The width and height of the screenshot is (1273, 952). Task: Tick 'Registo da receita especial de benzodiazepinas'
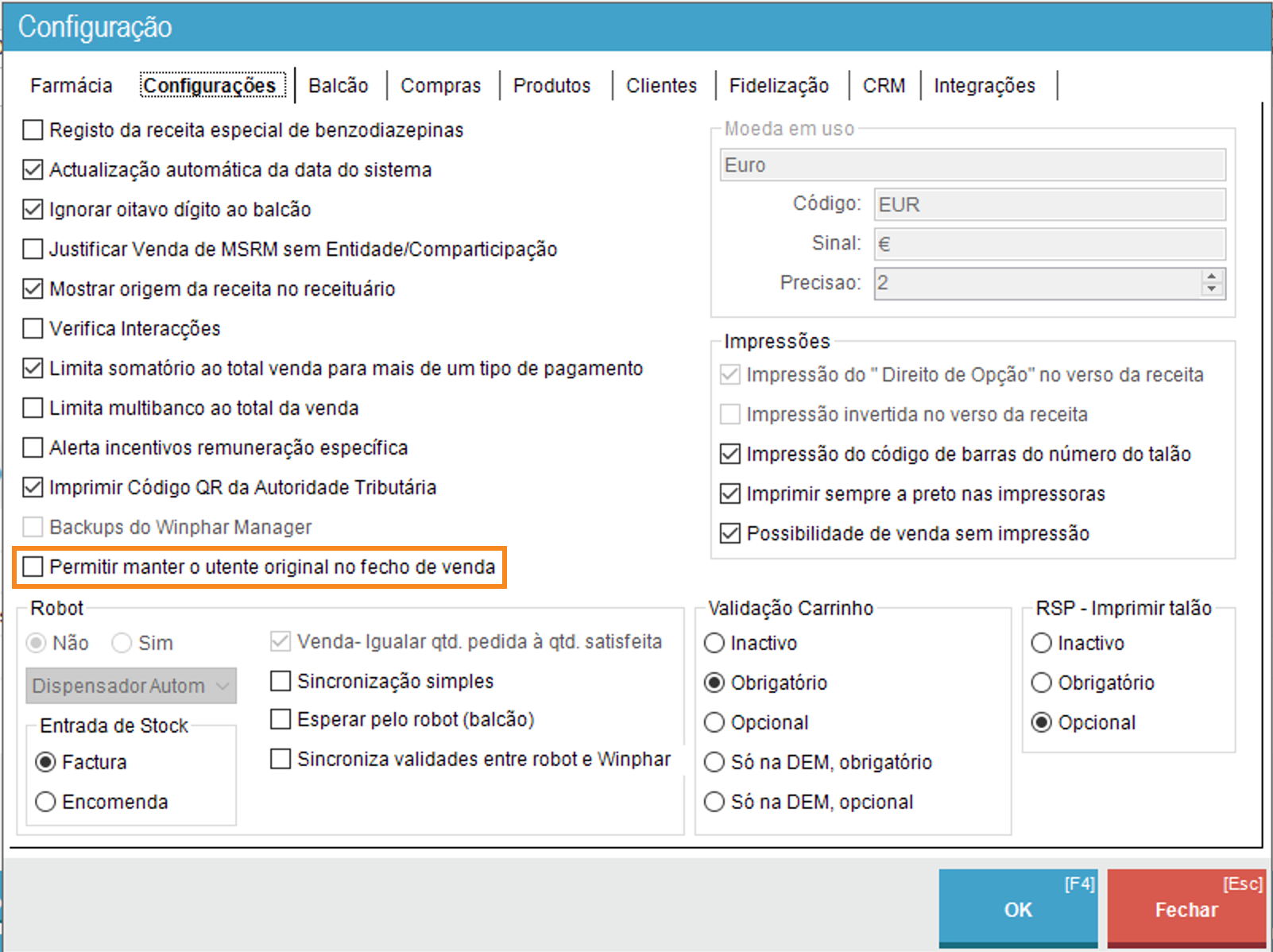click(x=33, y=130)
